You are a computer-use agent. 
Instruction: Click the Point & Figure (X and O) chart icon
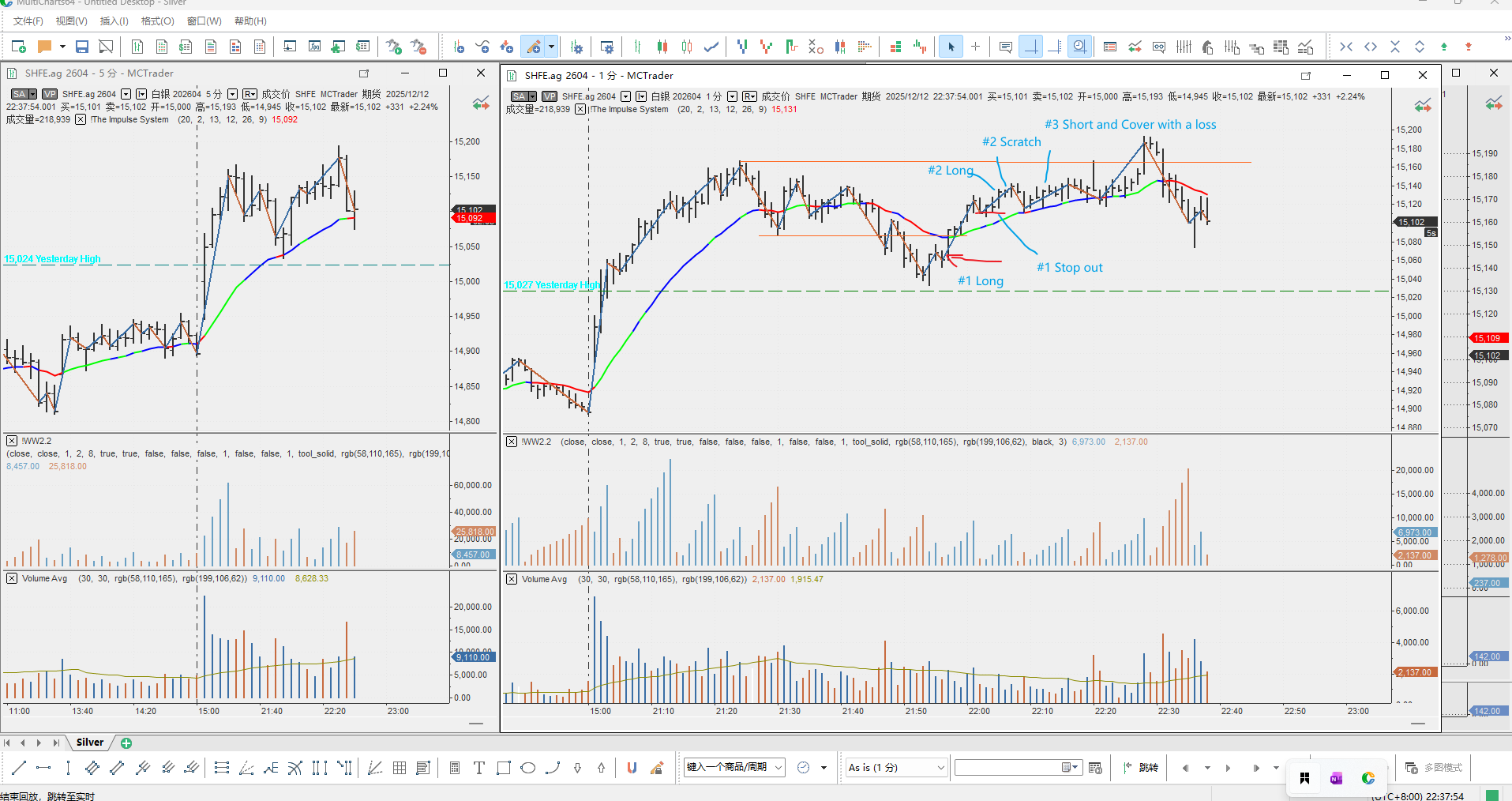coord(816,47)
